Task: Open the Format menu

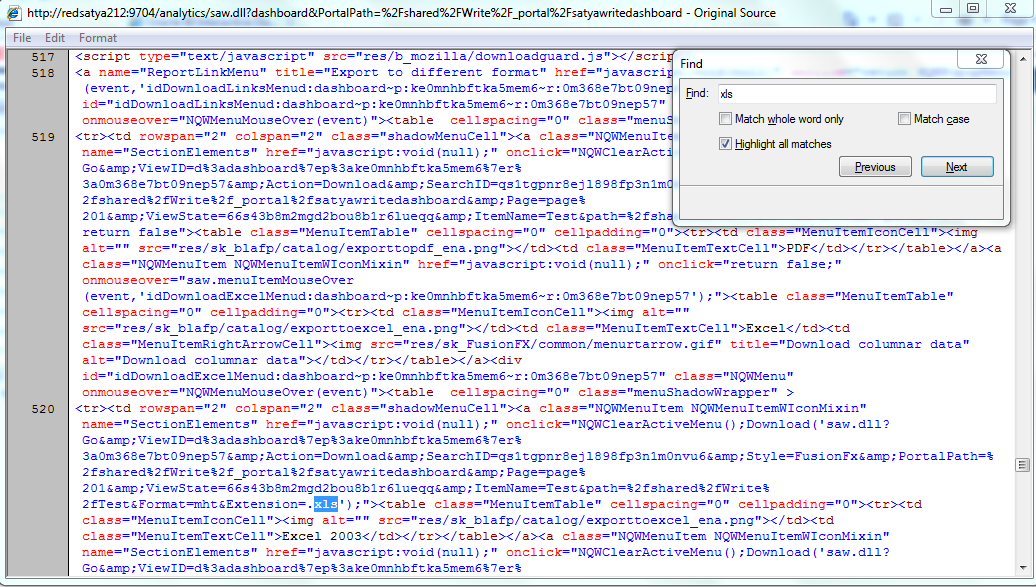Action: (x=98, y=38)
